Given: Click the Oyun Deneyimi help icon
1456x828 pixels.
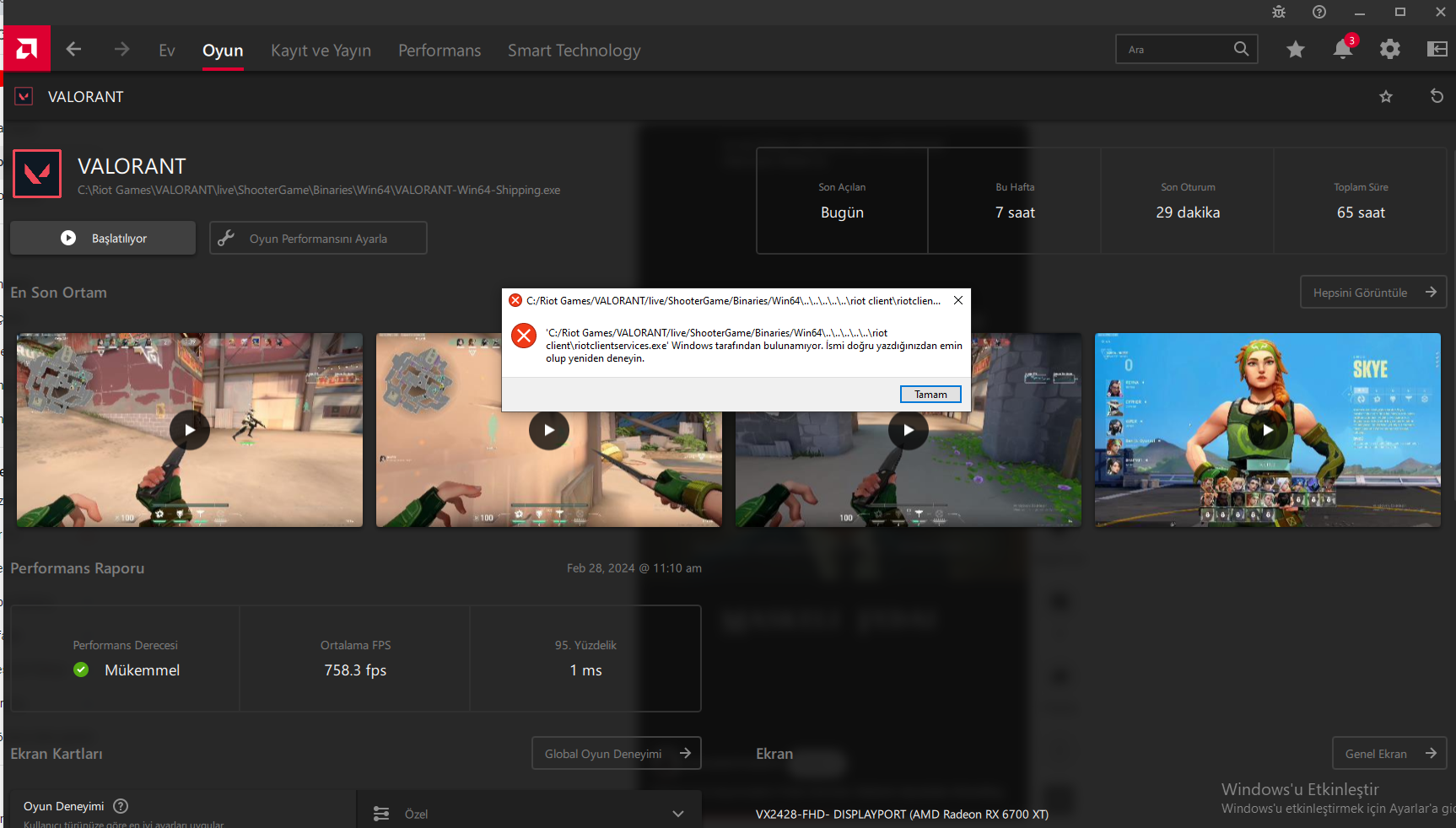Looking at the screenshot, I should coord(121,806).
